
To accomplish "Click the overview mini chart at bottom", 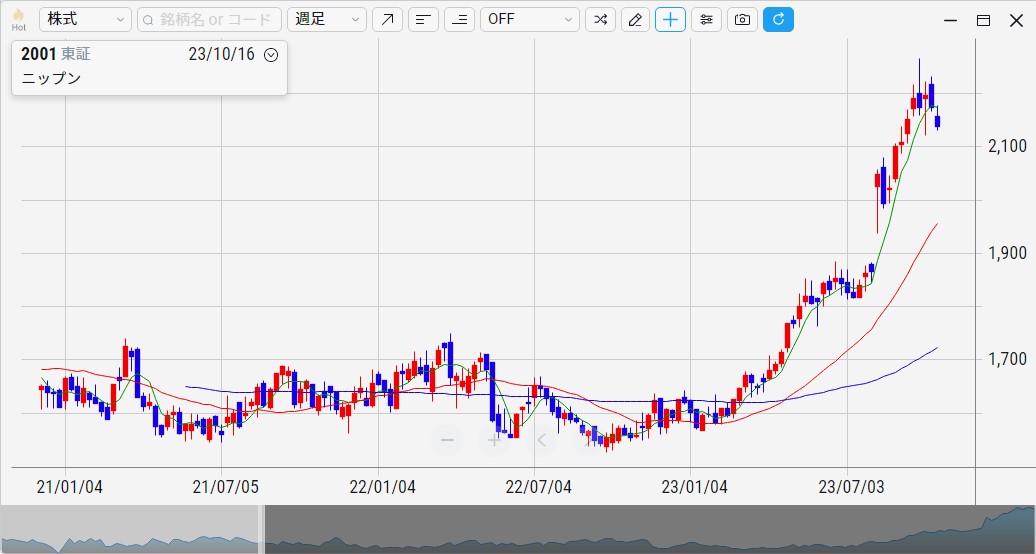I will [x=640, y=530].
